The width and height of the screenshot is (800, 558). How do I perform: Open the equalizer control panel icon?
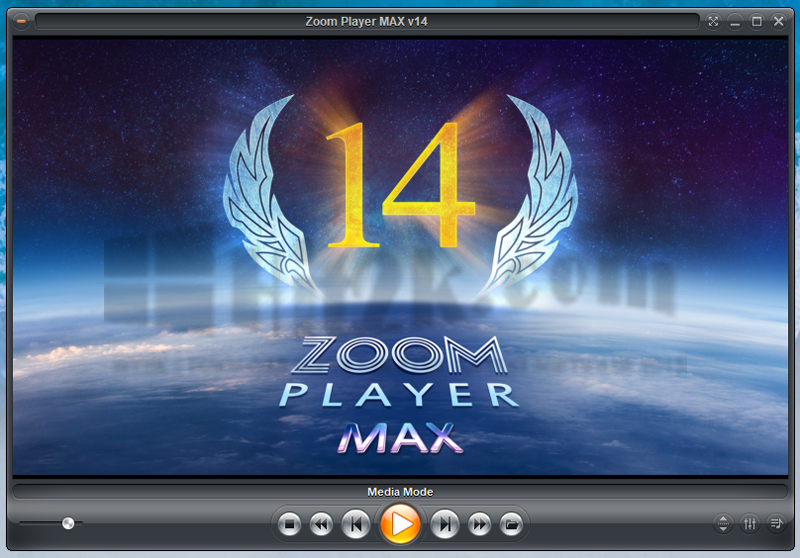point(750,523)
